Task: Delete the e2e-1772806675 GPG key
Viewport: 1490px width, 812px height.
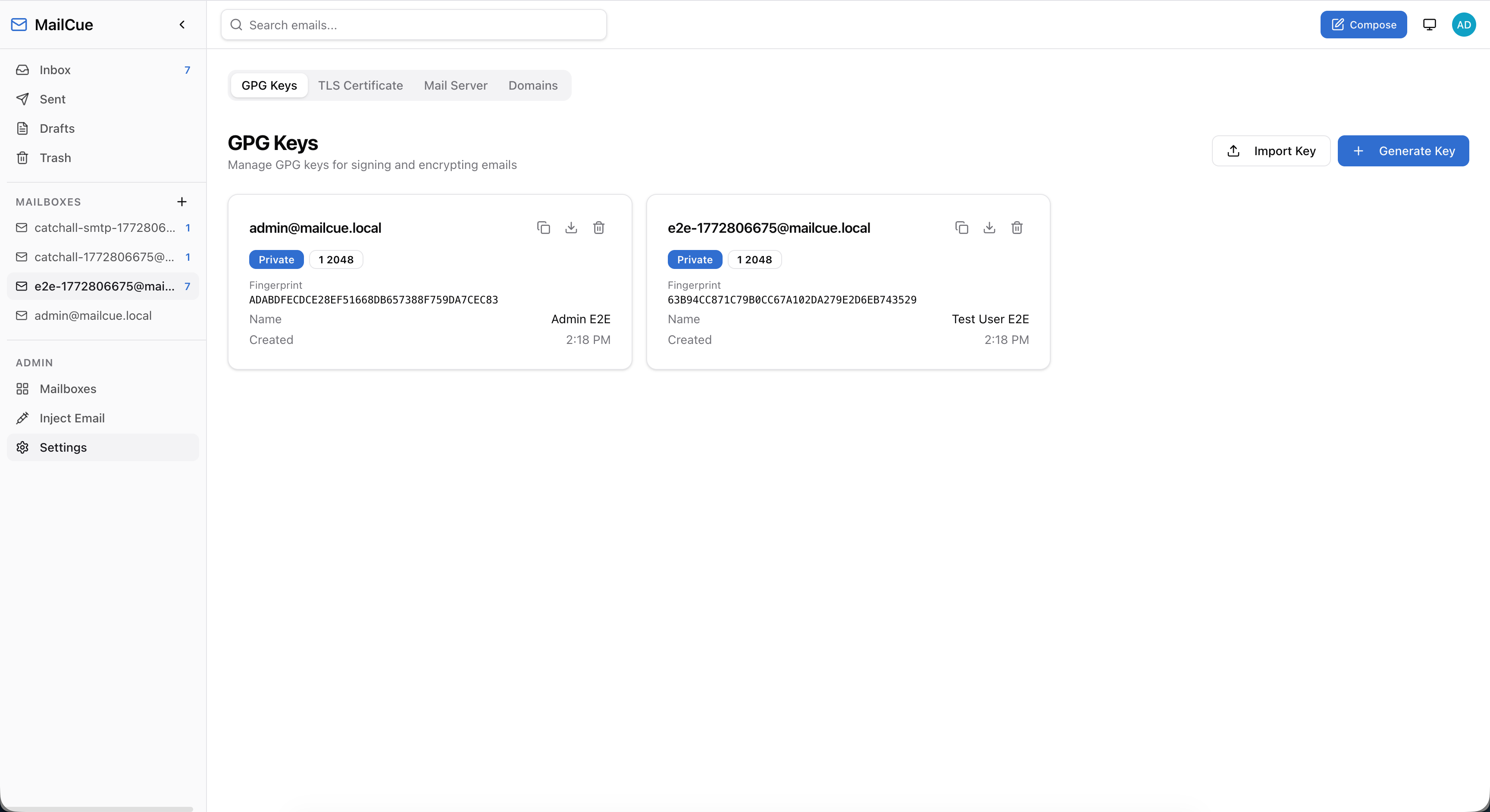Action: (1017, 228)
